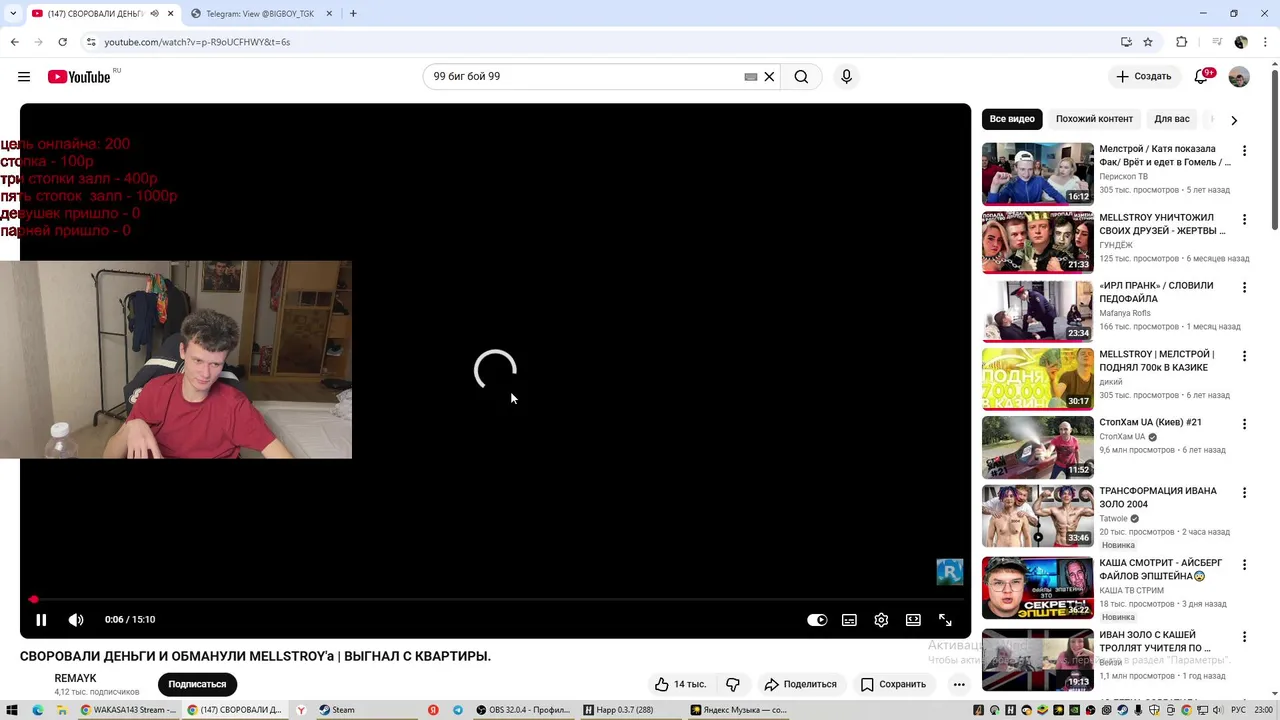Image resolution: width=1280 pixels, height=720 pixels.
Task: Click the browser address bar URL
Action: [197, 42]
